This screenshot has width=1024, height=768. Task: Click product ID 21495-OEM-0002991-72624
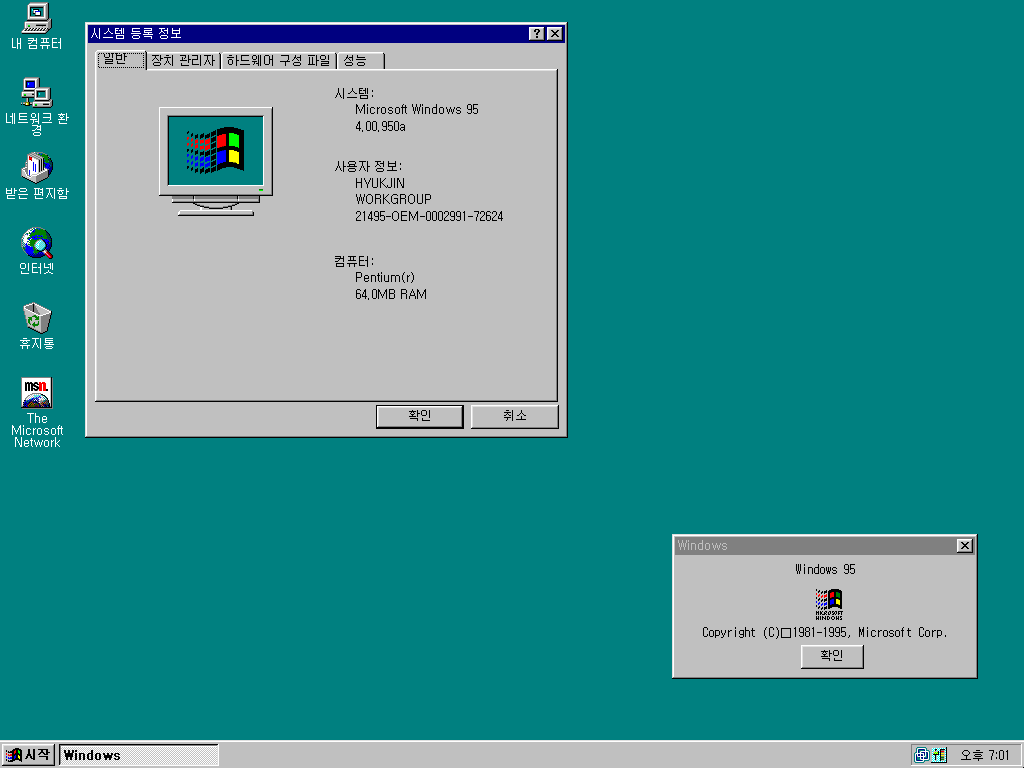click(x=429, y=216)
